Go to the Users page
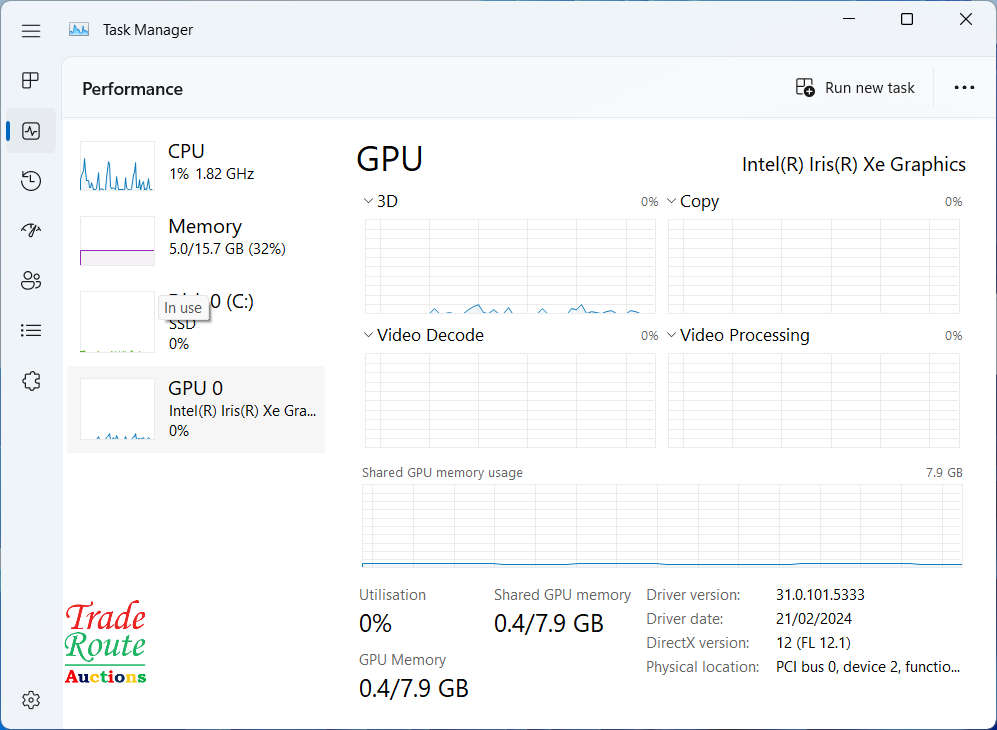997x730 pixels. (x=31, y=281)
